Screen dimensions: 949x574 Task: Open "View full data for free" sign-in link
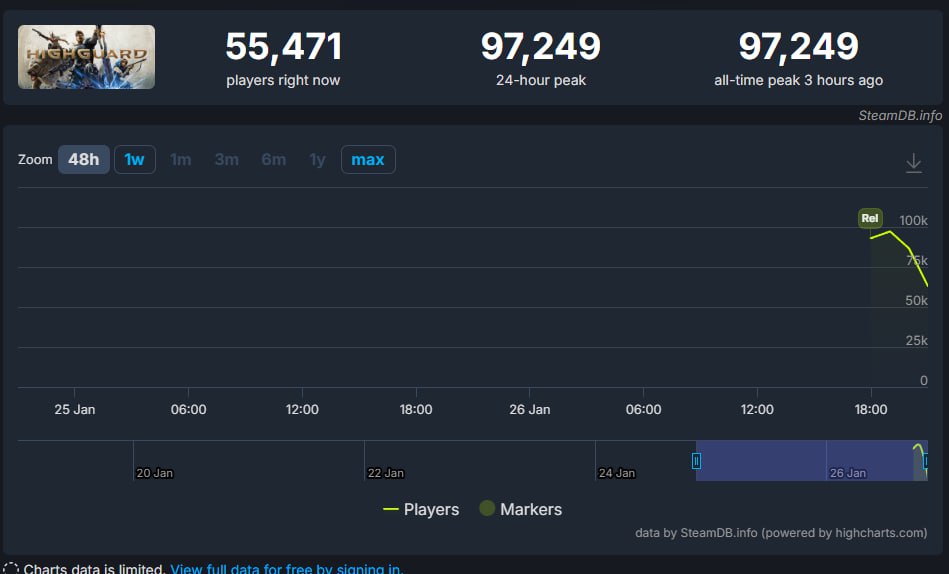[286, 568]
